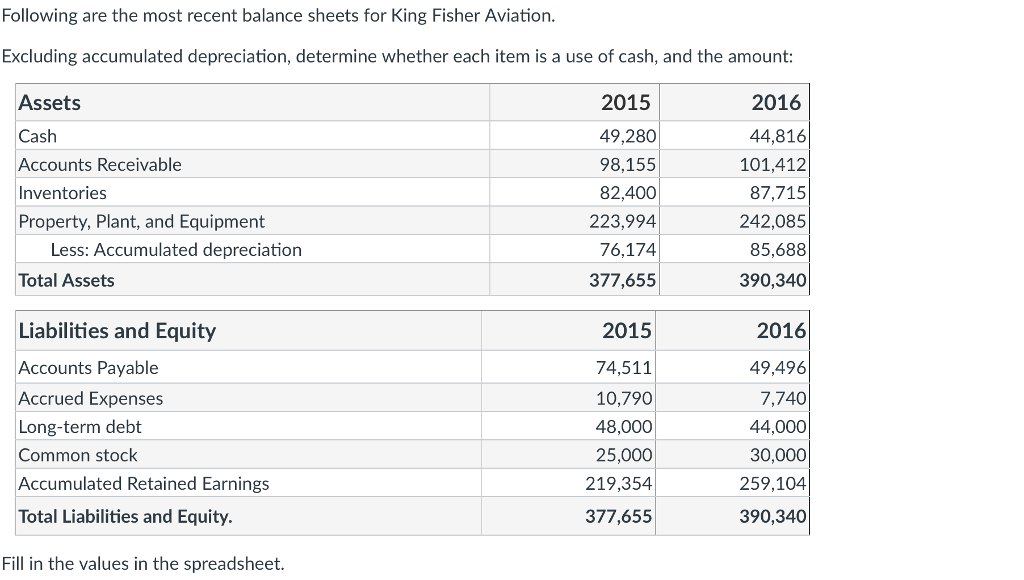This screenshot has height=580, width=1024.
Task: Click the Assets table header cell
Action: (50, 102)
